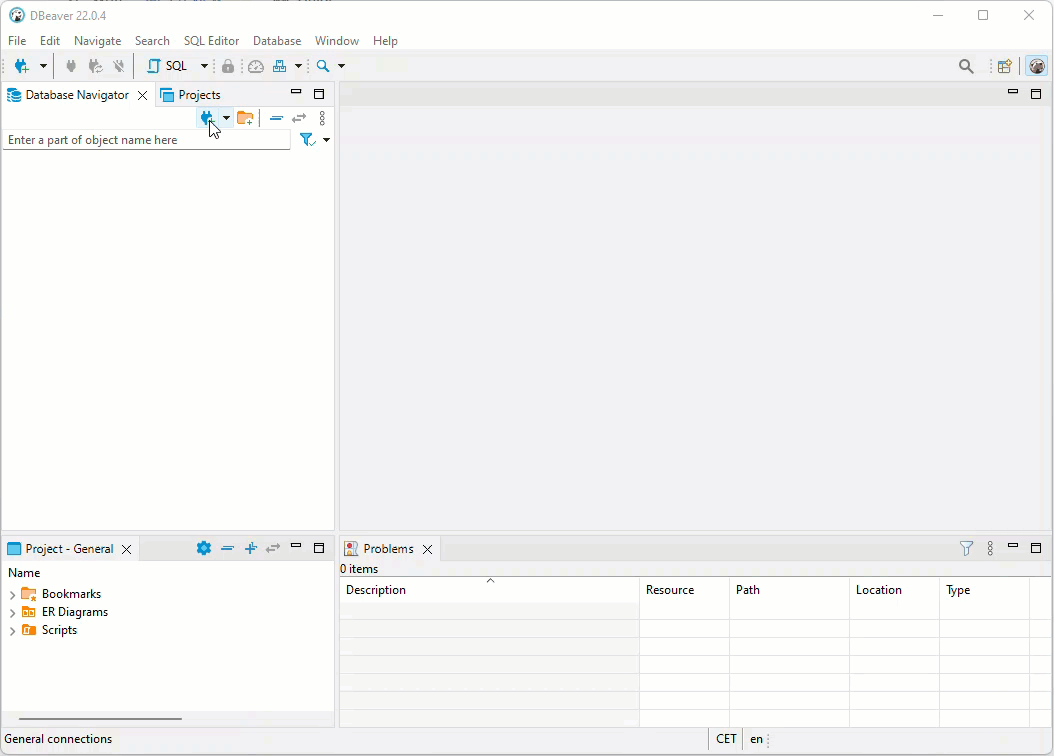Open the Problems view menu three dots
Screen dimensions: 1054x756
(990, 548)
